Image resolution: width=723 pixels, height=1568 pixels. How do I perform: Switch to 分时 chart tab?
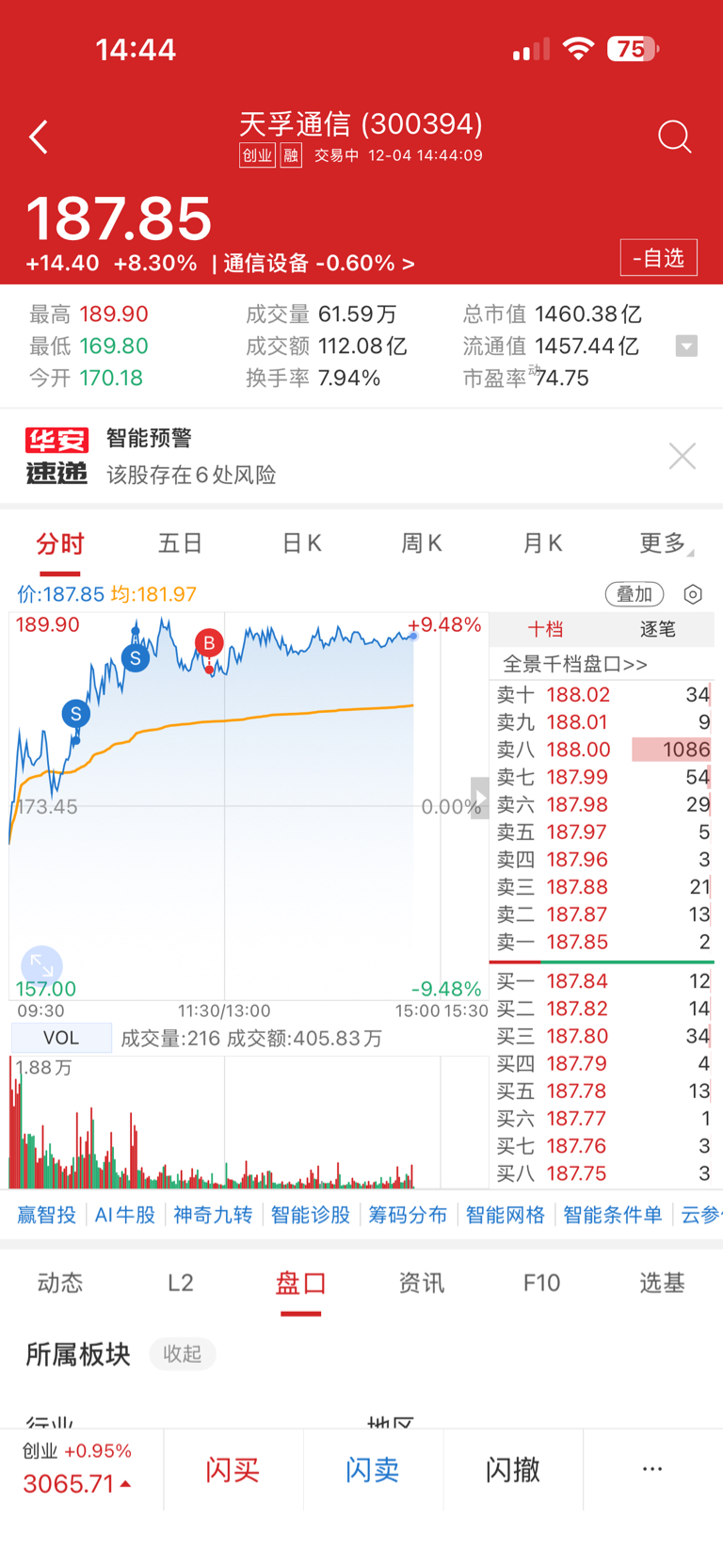60,543
